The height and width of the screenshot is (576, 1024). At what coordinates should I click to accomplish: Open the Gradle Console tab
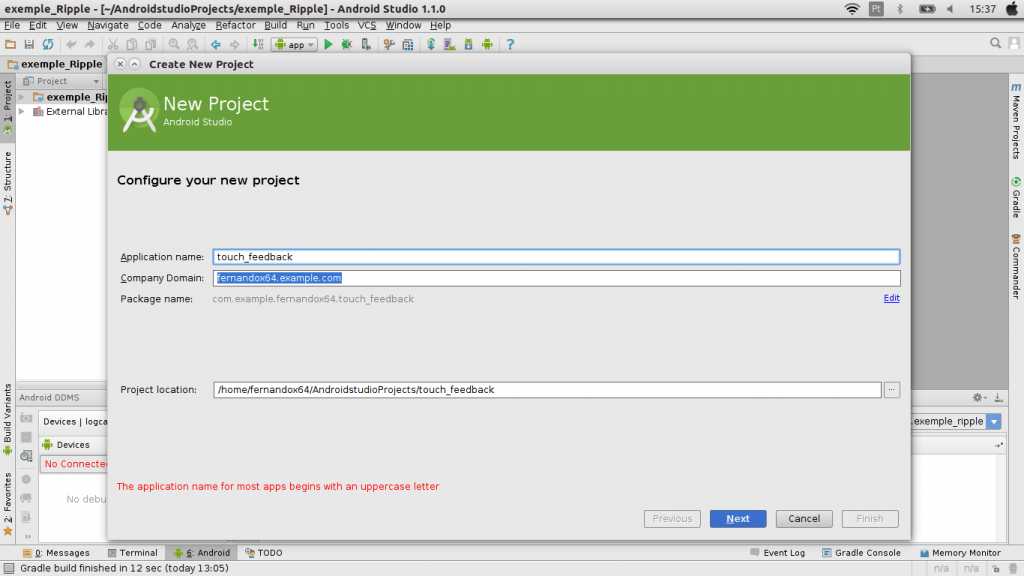point(861,552)
